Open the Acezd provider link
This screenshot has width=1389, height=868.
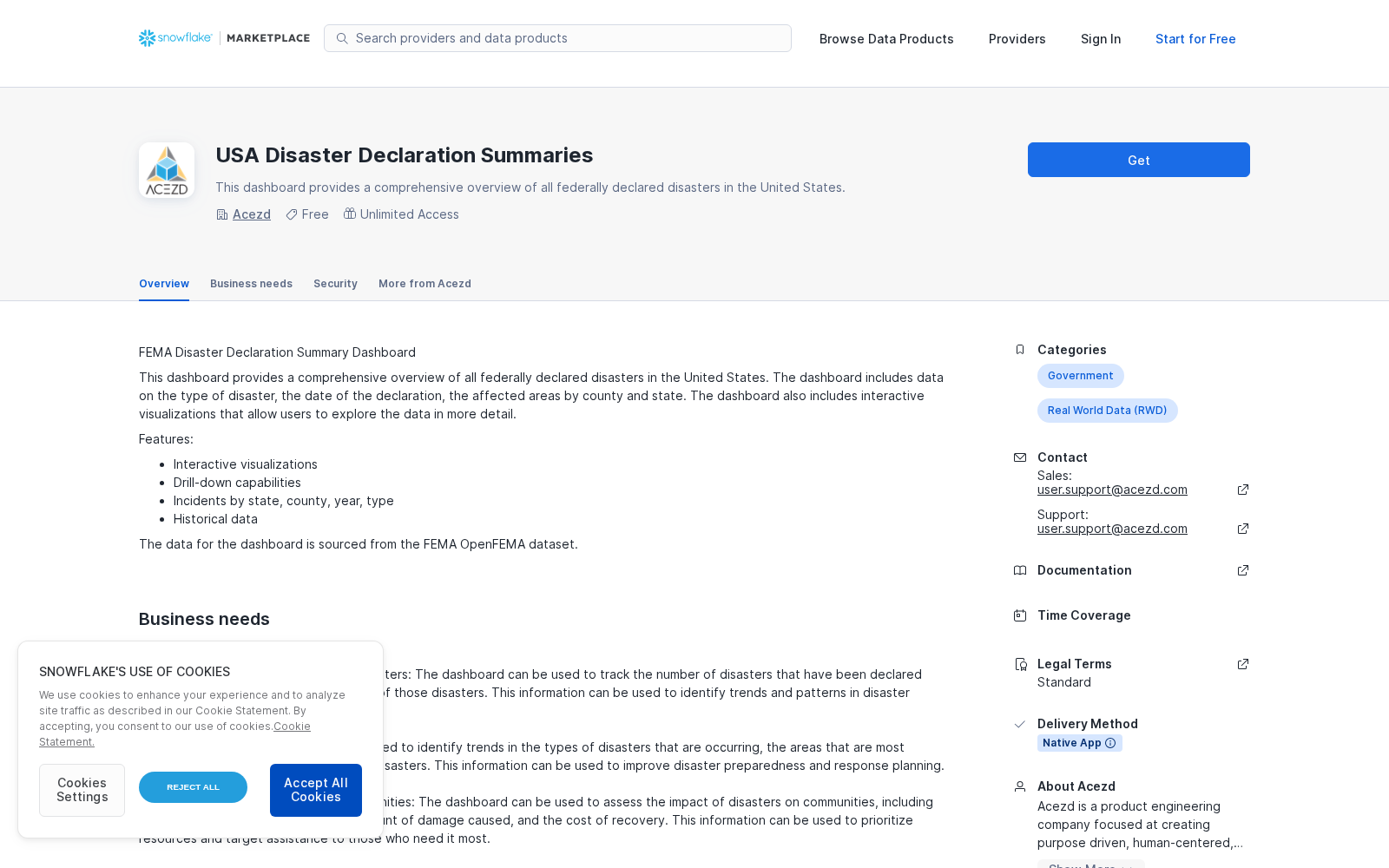pos(252,214)
